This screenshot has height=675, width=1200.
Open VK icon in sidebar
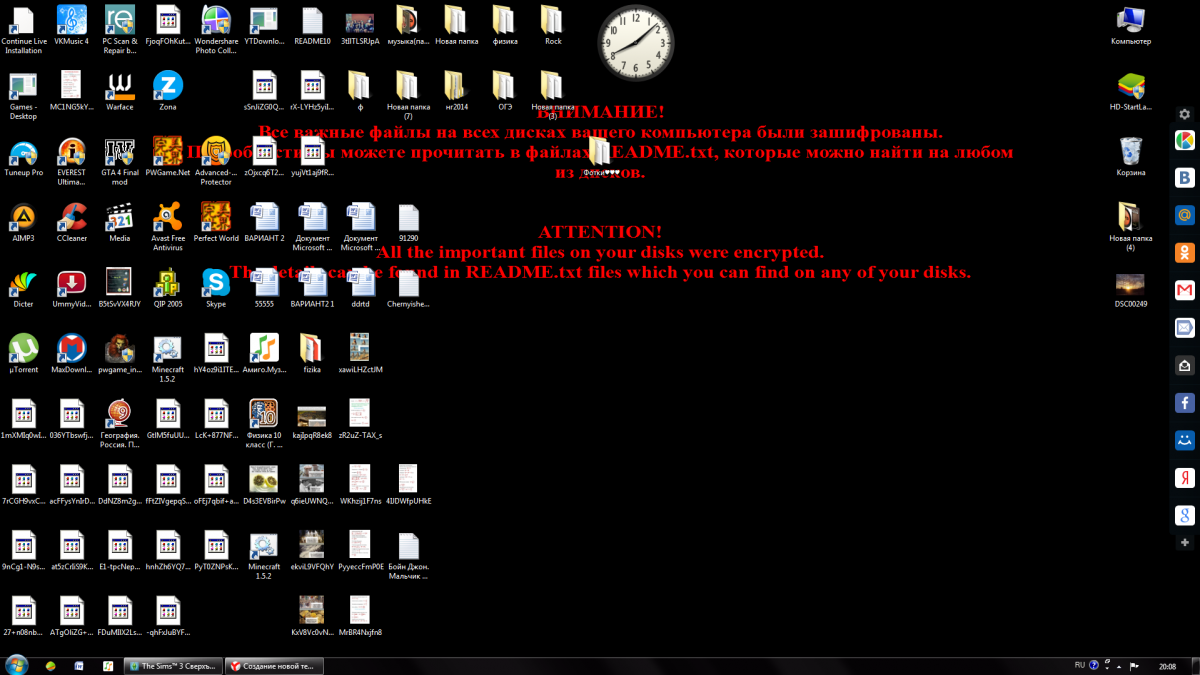point(1185,178)
